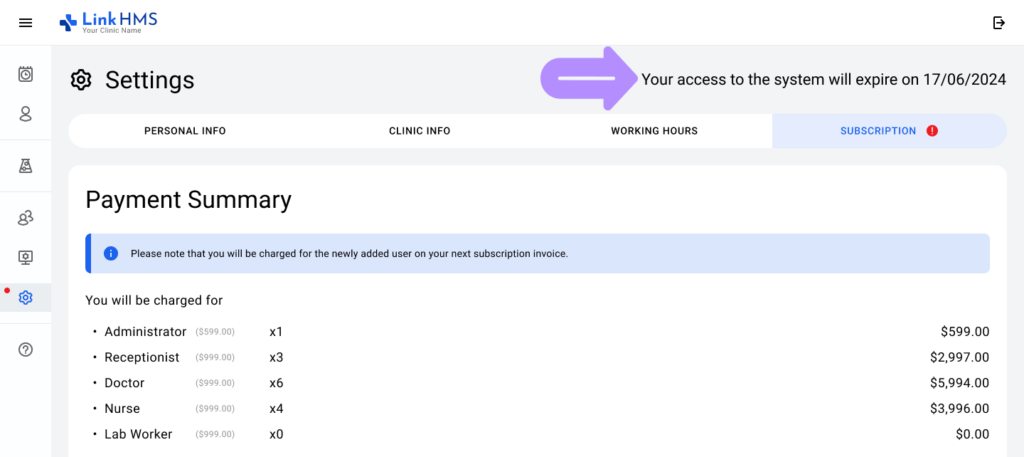Select the settings gear in the sidebar
This screenshot has width=1024, height=457.
point(25,298)
